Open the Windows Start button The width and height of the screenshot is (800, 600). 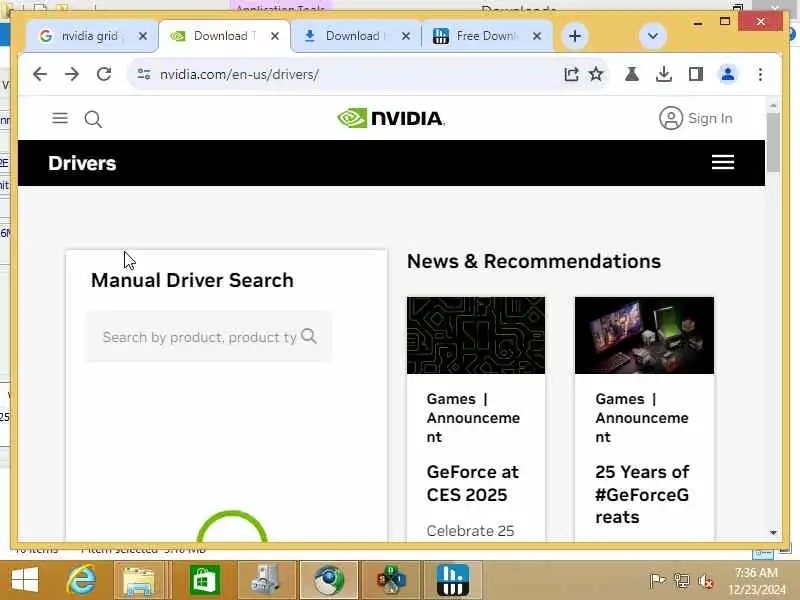[24, 581]
